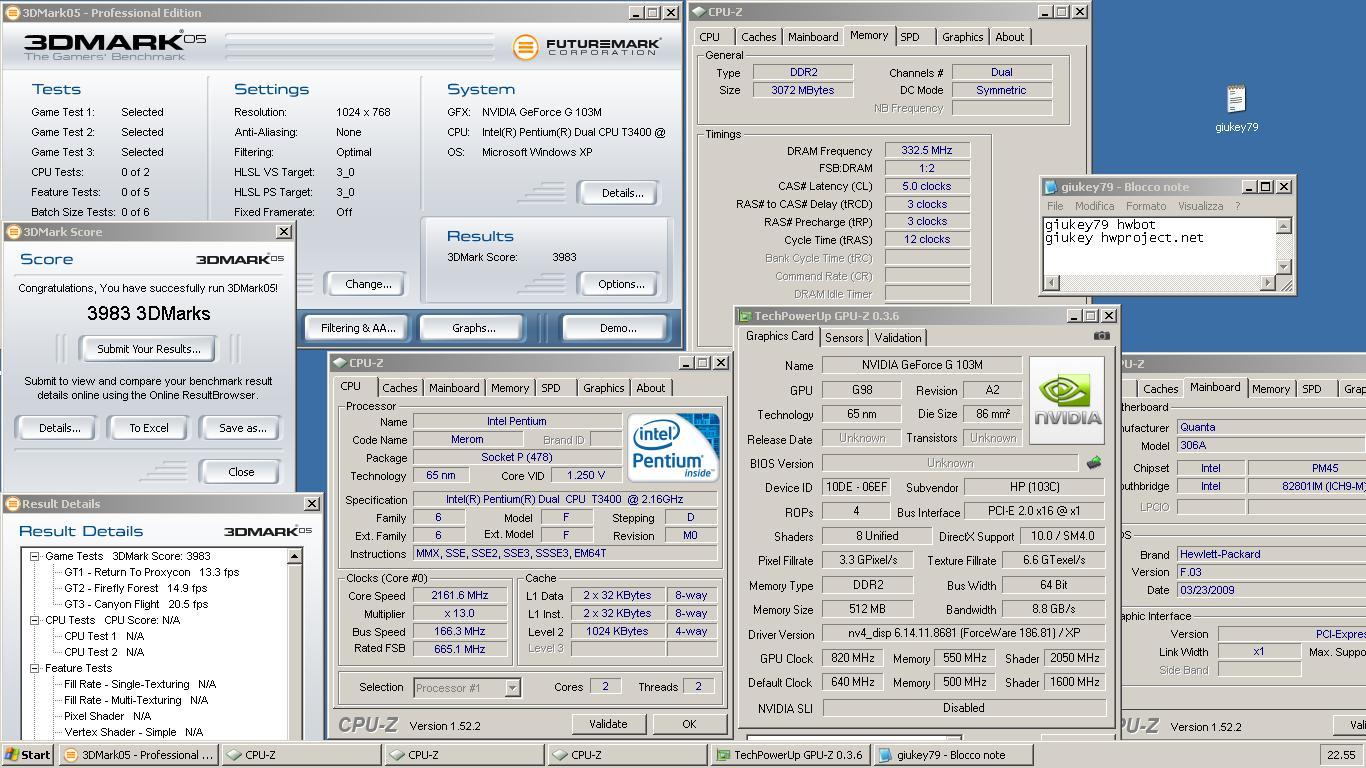Image resolution: width=1366 pixels, height=768 pixels.
Task: Open the giukey79 text file on desktop
Action: click(x=1236, y=107)
